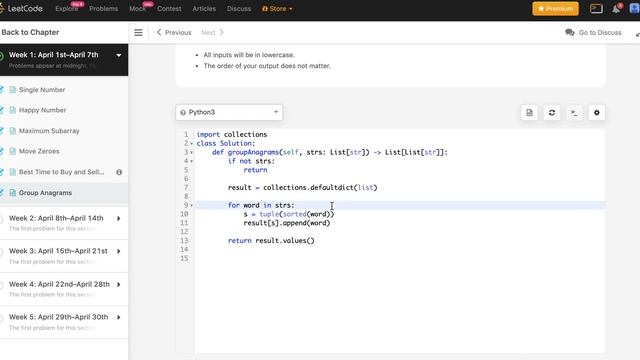The image size is (640, 360).
Task: Click the document icon next to Move Zeroes
Action: [x=13, y=151]
